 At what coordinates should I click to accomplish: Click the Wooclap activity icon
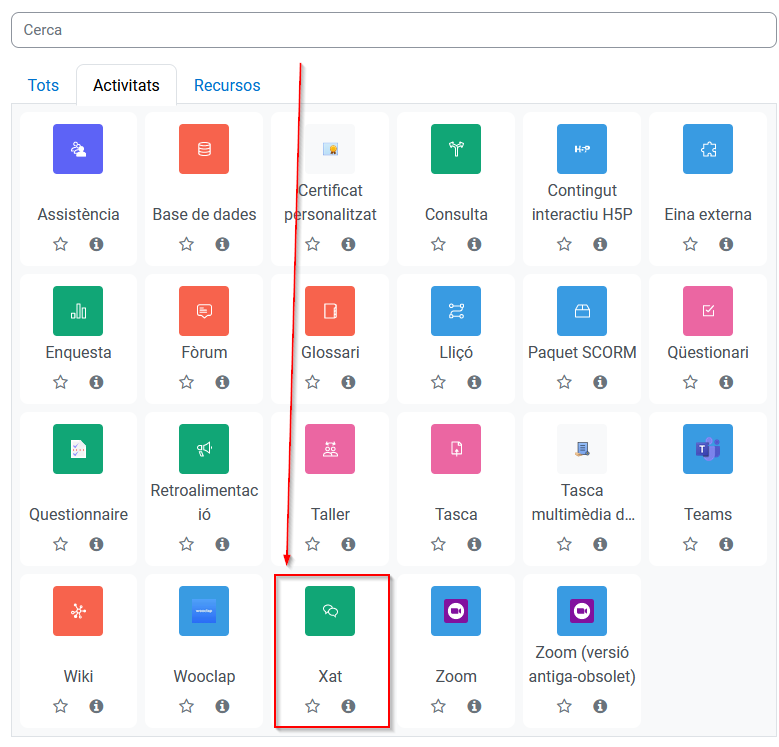pyautogui.click(x=204, y=611)
